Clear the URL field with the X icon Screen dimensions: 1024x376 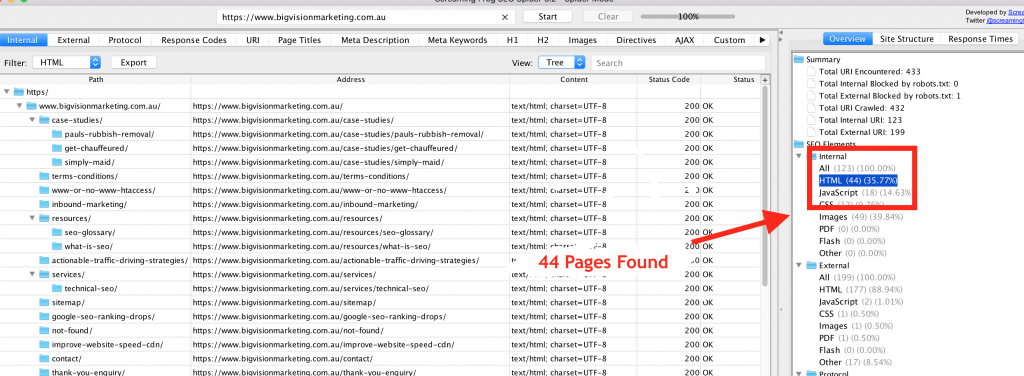pos(504,17)
